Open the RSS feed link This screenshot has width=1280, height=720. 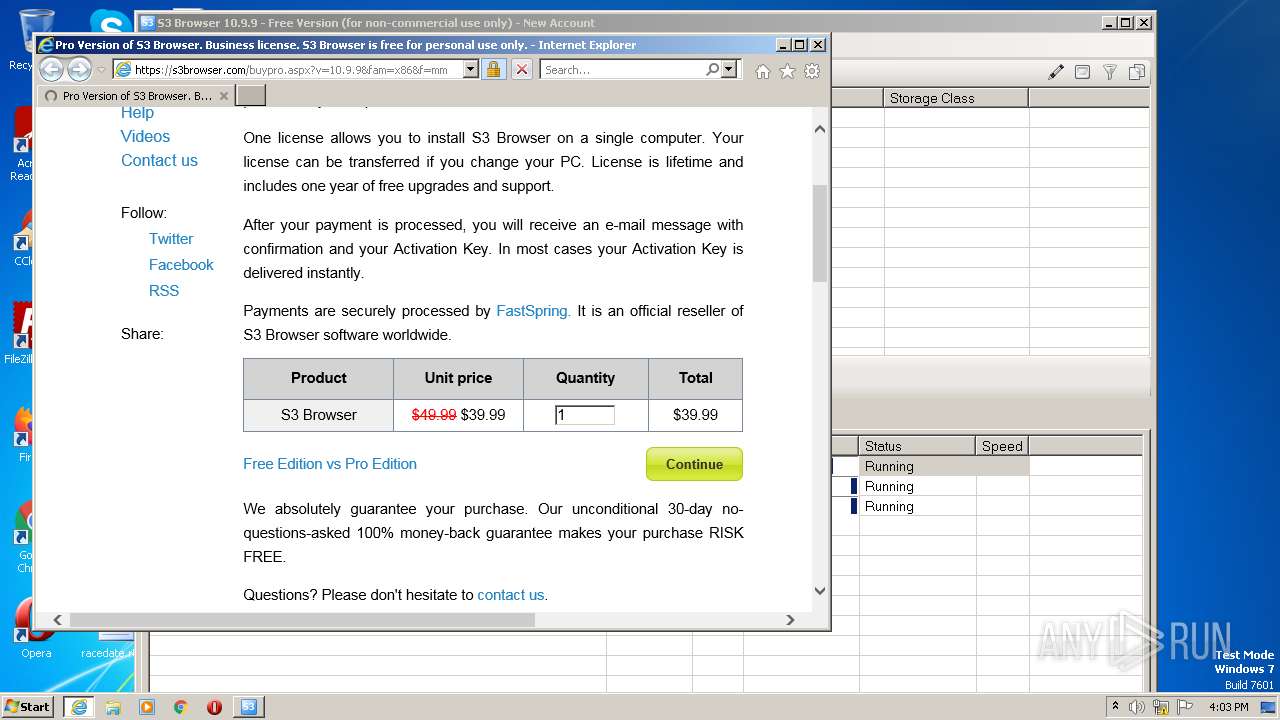click(164, 291)
